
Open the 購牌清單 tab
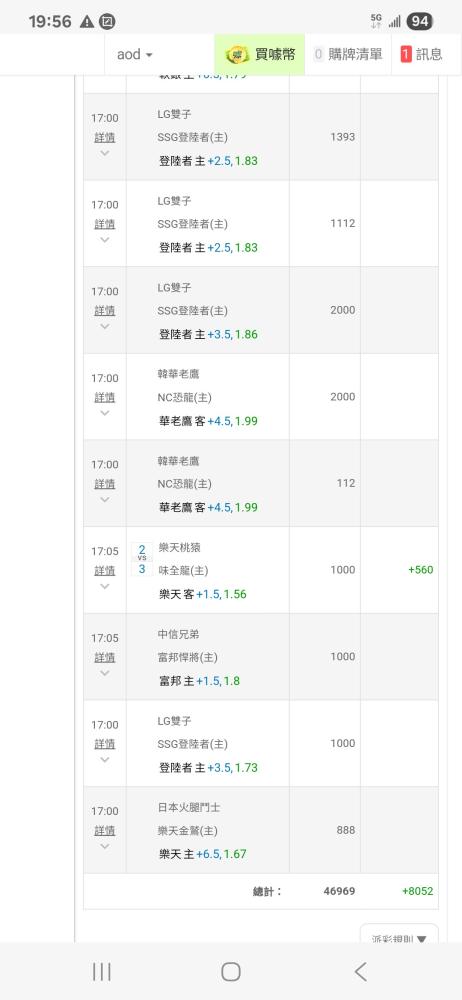tap(348, 54)
